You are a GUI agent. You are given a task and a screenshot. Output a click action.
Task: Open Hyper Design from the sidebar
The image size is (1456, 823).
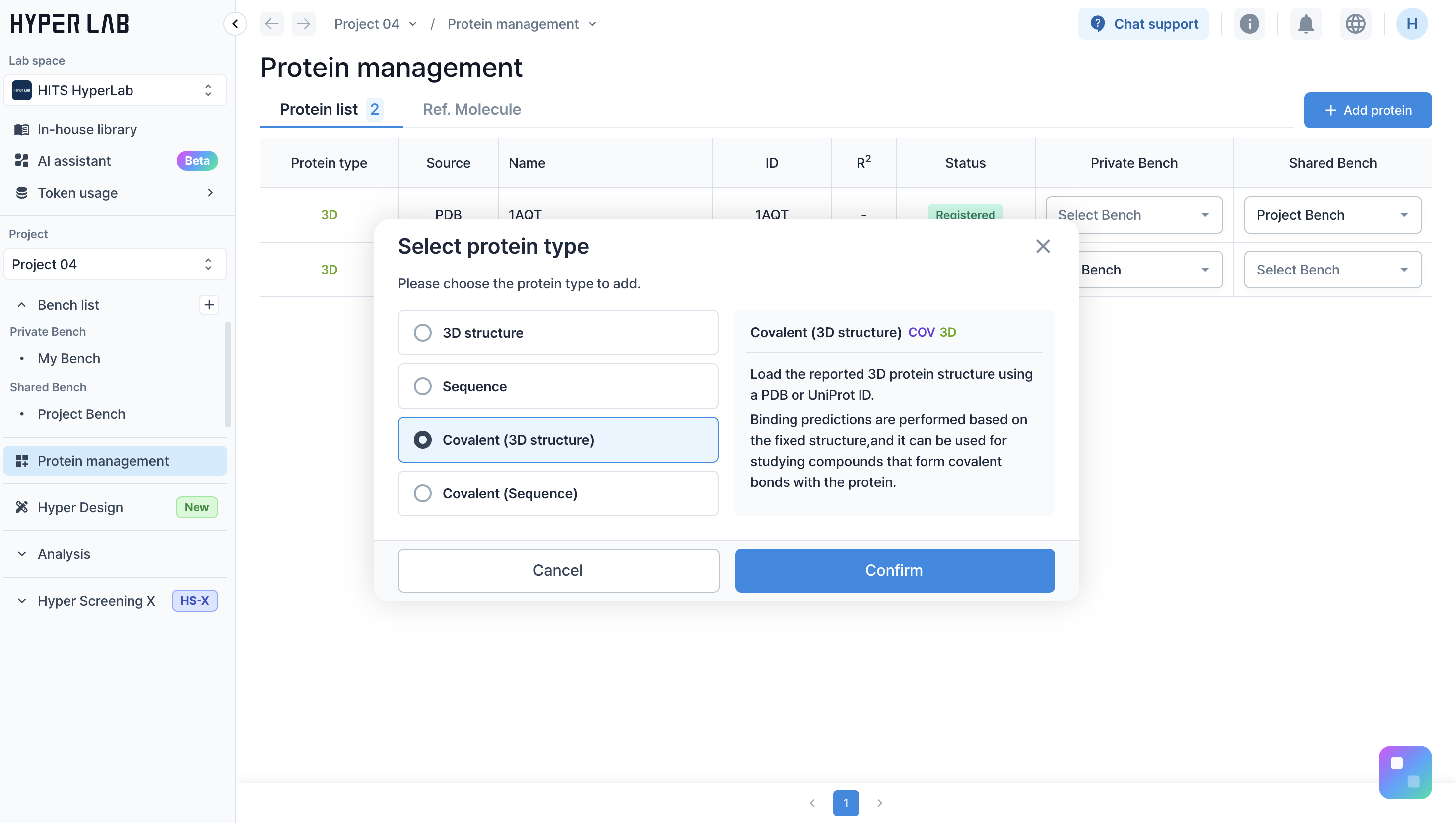pos(80,507)
